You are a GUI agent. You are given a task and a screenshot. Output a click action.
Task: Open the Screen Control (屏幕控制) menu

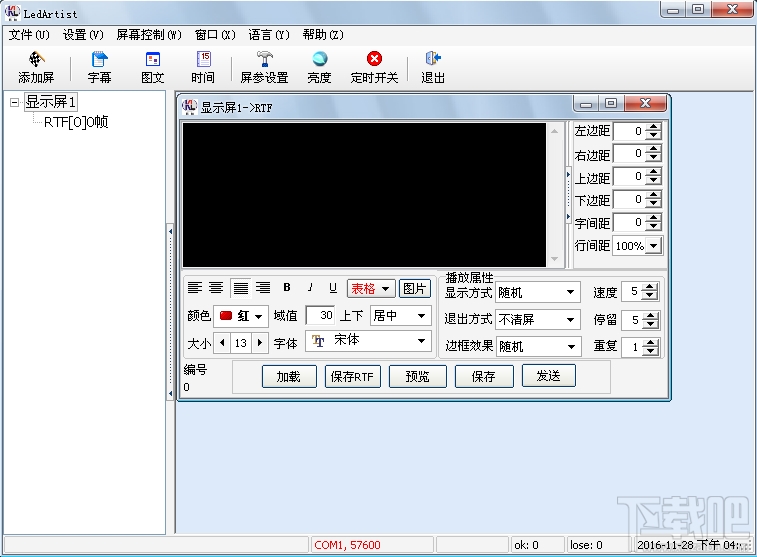click(149, 35)
